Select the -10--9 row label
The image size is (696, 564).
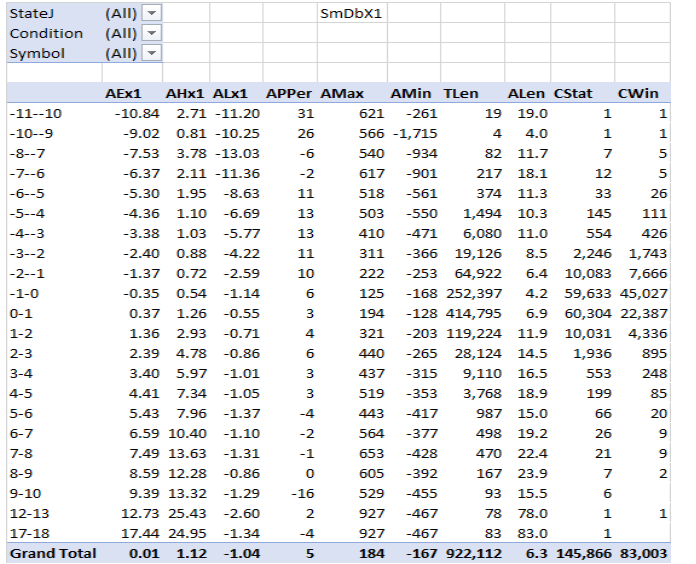click(x=31, y=134)
